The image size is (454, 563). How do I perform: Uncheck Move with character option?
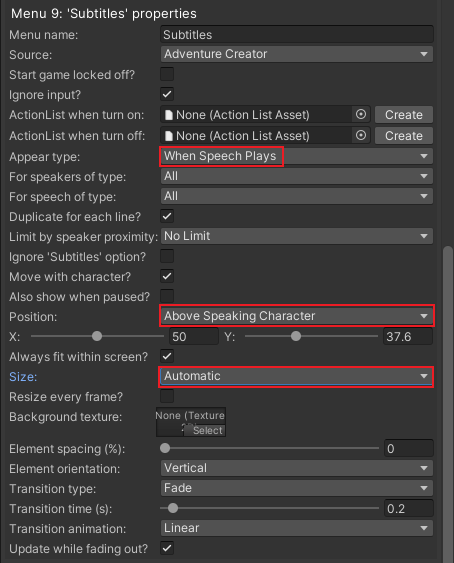167,276
